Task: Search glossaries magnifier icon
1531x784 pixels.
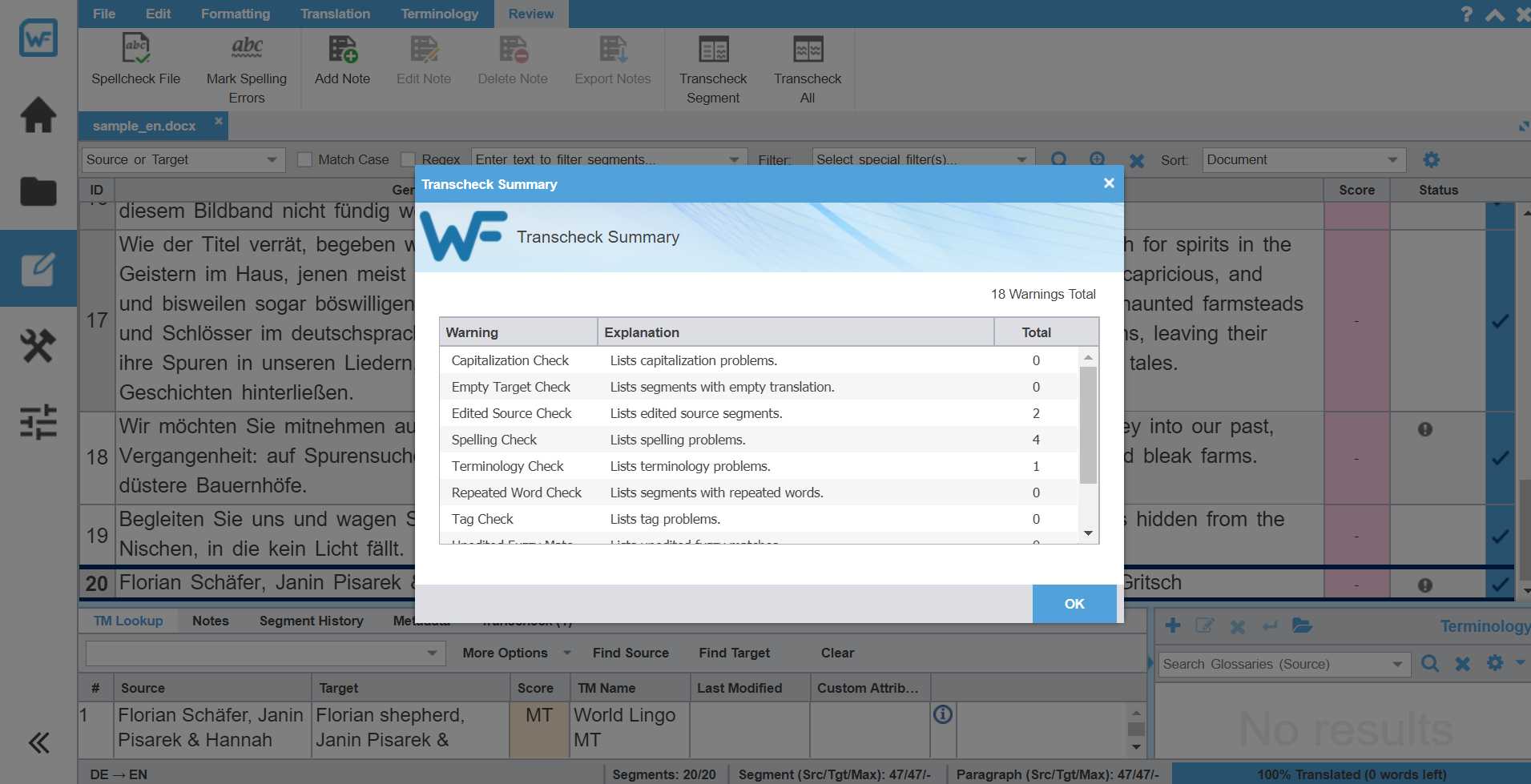Action: point(1430,663)
